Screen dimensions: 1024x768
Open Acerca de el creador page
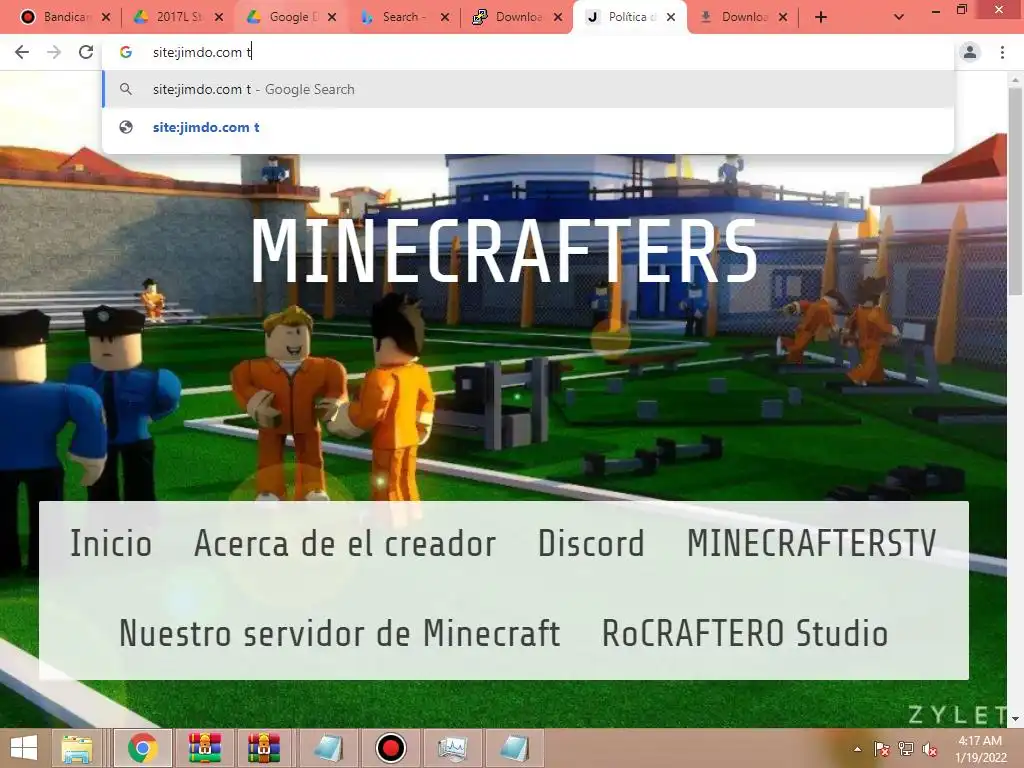tap(345, 543)
